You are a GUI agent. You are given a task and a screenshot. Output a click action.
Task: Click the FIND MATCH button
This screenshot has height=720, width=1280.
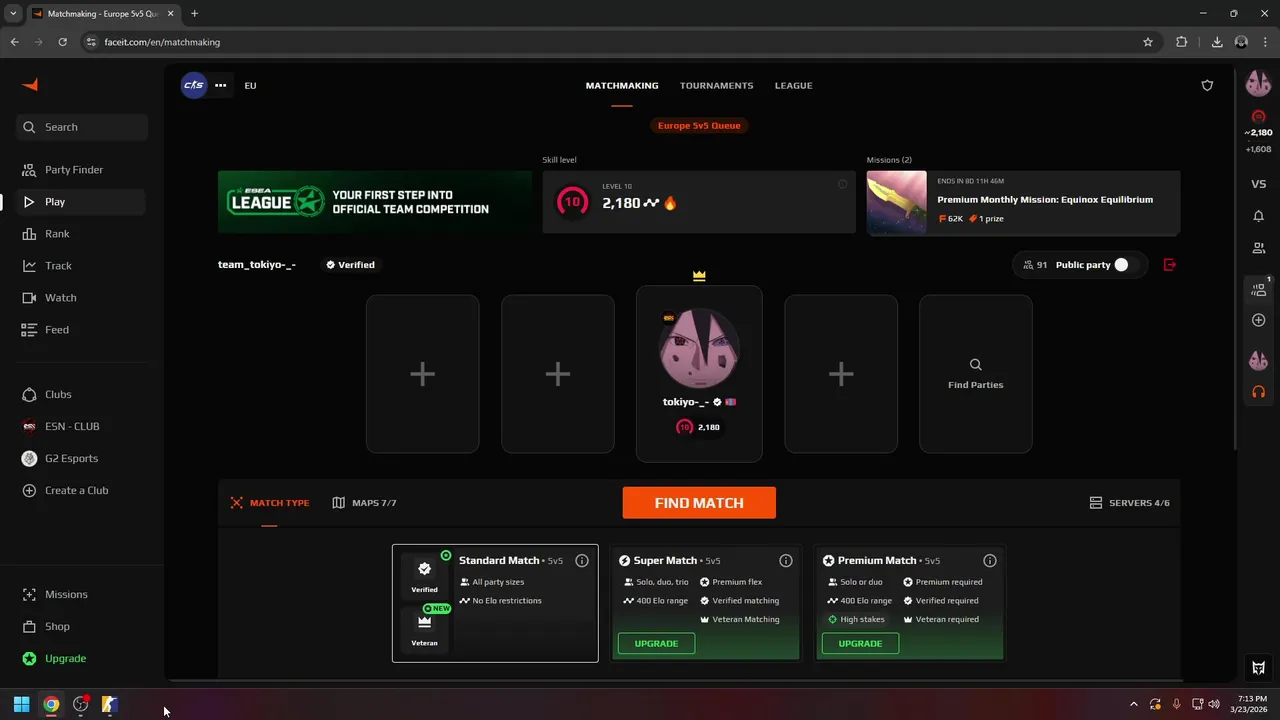tap(699, 503)
